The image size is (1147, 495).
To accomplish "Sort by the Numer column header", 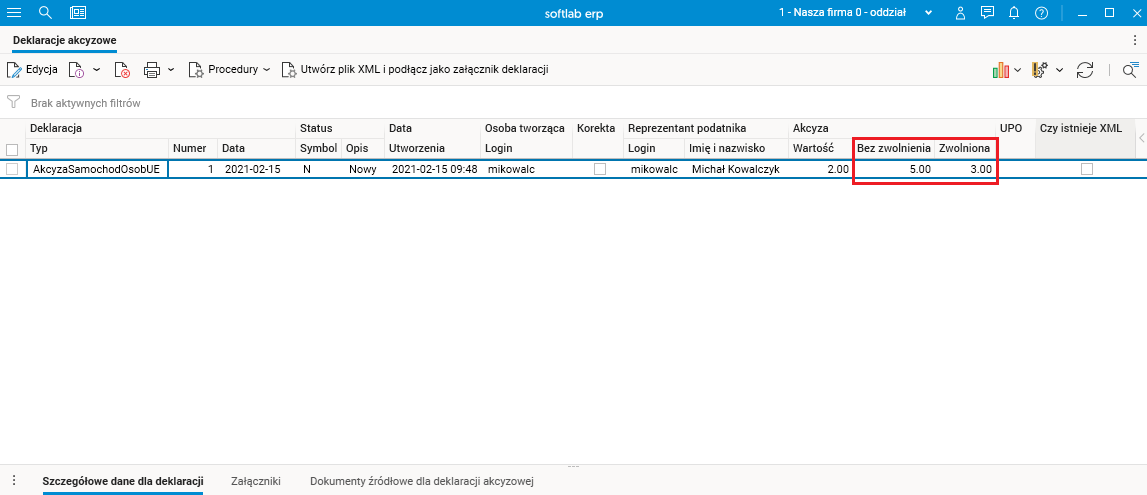I will (193, 148).
